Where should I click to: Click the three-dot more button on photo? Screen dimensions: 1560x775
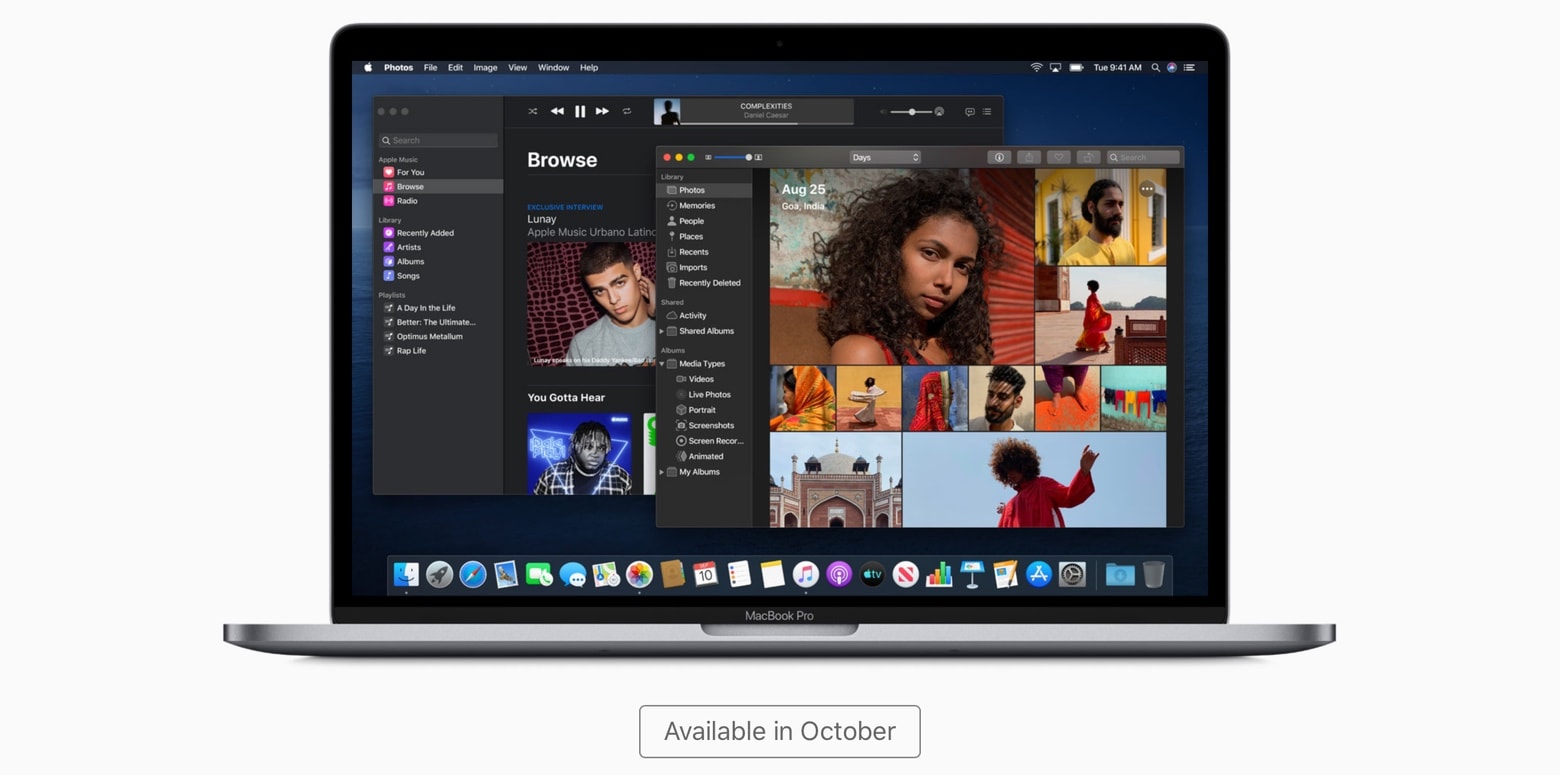(1147, 189)
